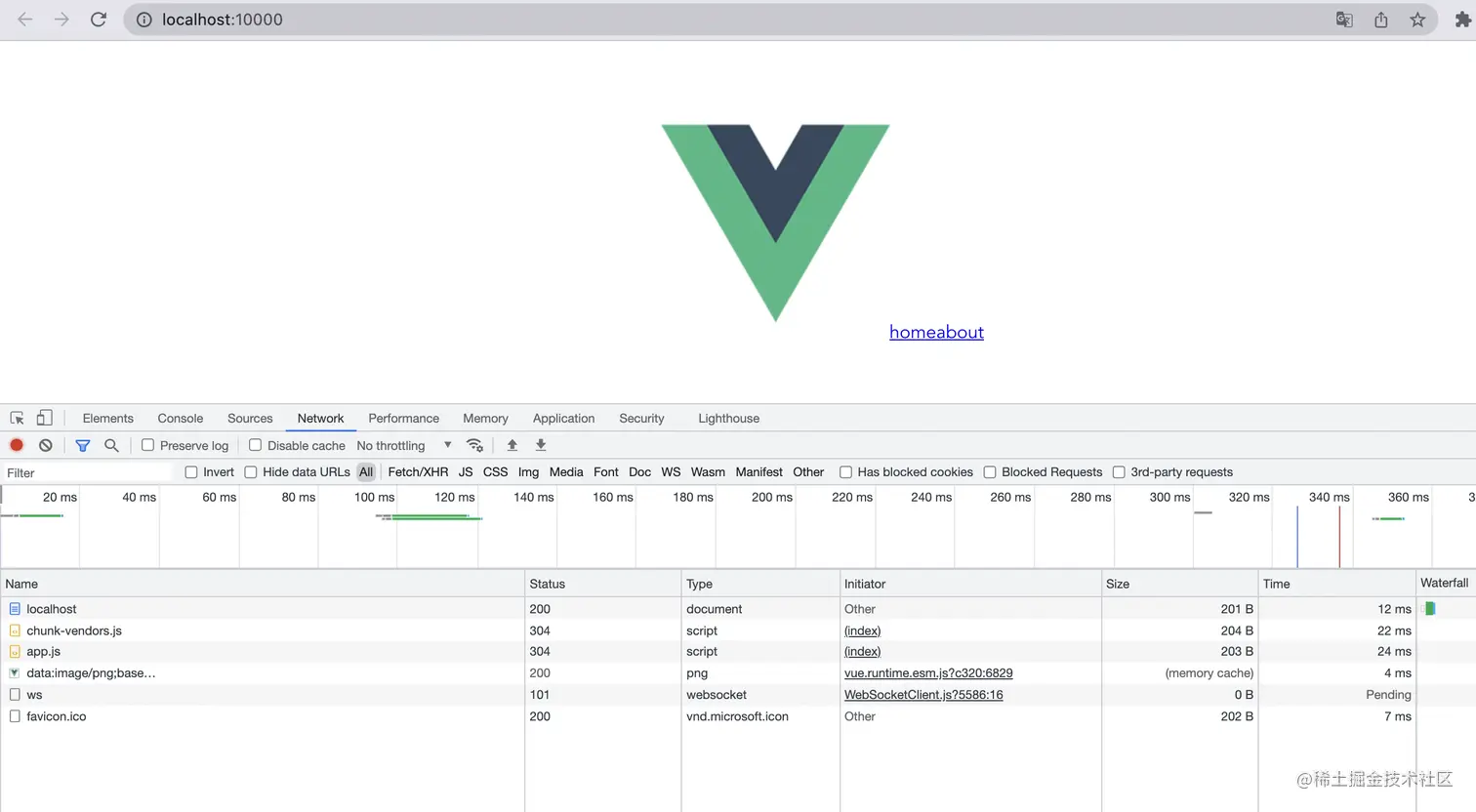The width and height of the screenshot is (1476, 812).
Task: Toggle the network filter funnel icon
Action: click(x=83, y=445)
